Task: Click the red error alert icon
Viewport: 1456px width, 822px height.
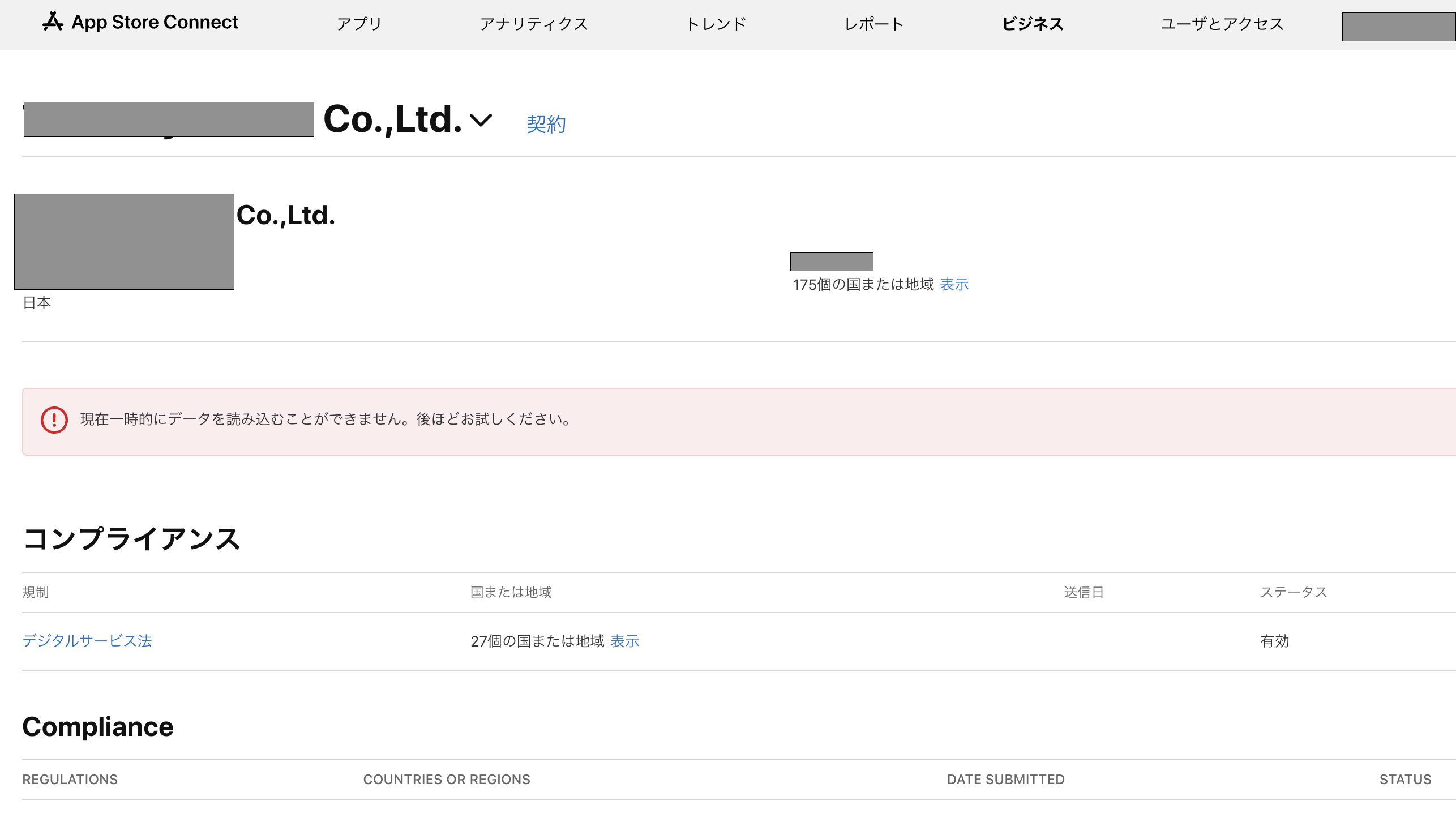Action: [x=54, y=420]
